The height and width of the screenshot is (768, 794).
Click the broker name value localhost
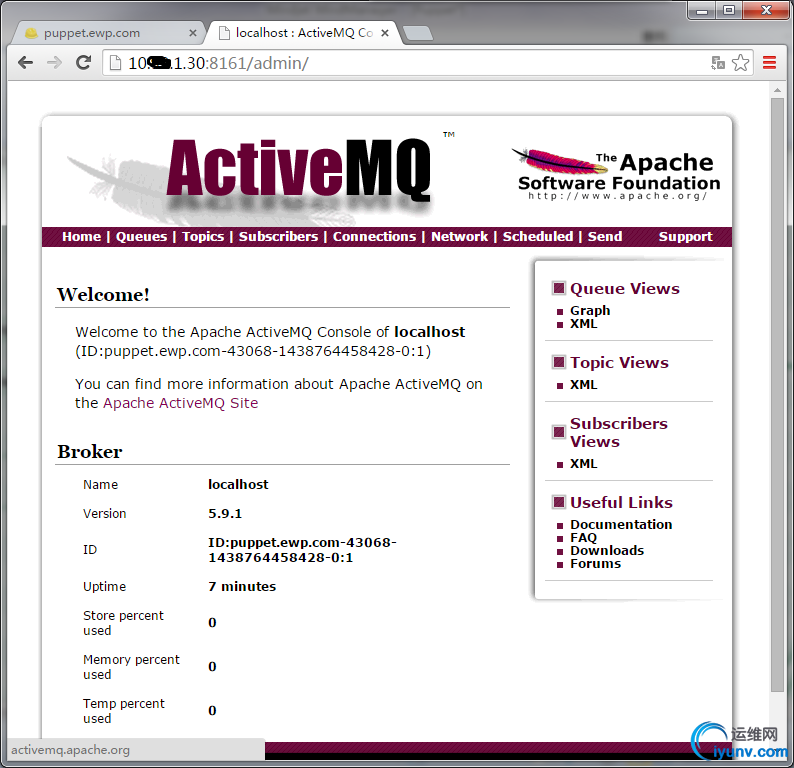(x=238, y=484)
